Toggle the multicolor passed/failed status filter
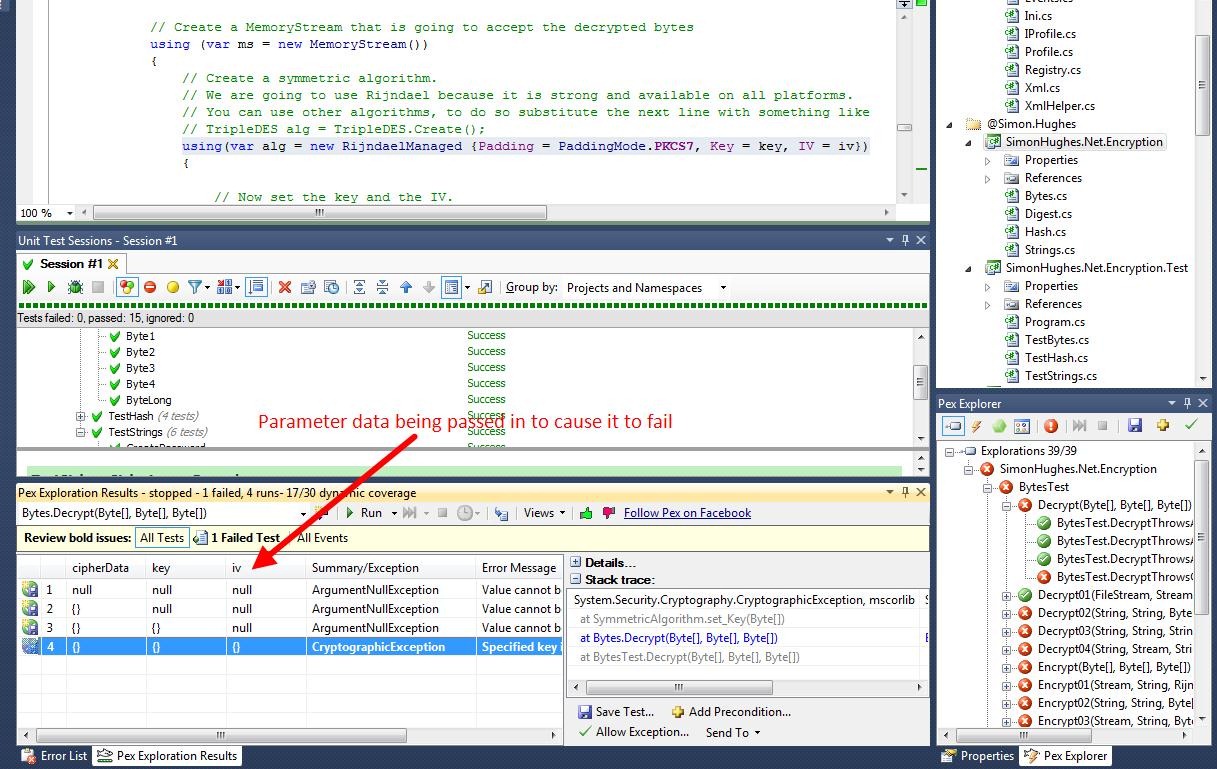Screen dimensions: 1217x769 (126, 287)
